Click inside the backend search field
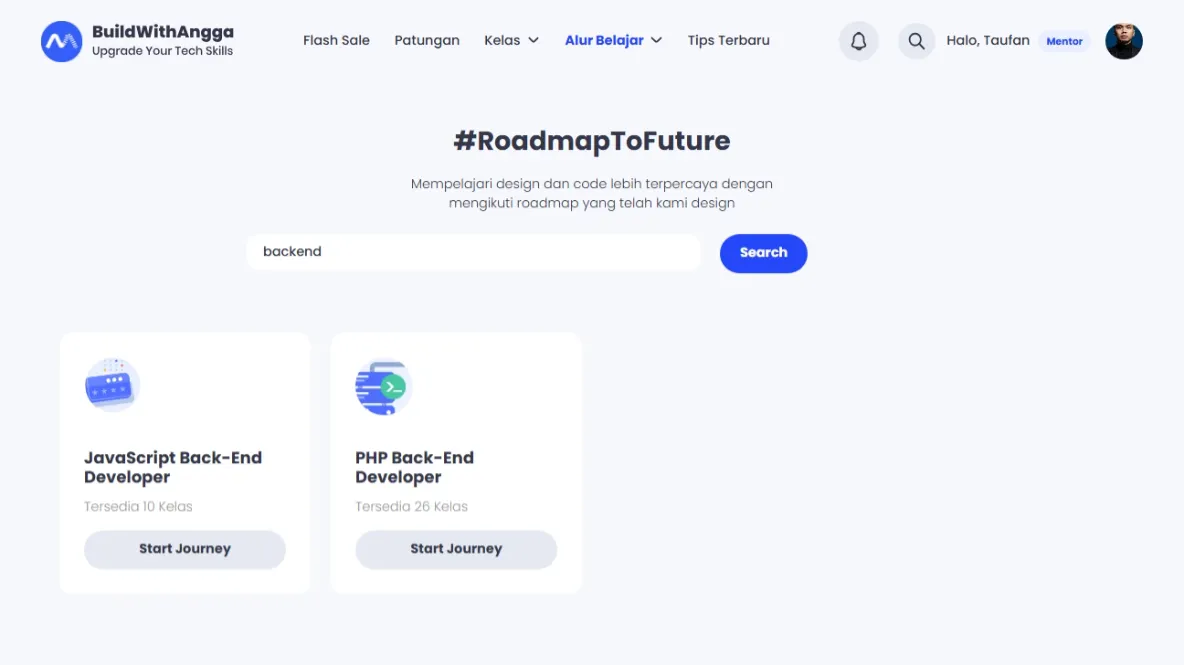The image size is (1184, 665). 473,251
